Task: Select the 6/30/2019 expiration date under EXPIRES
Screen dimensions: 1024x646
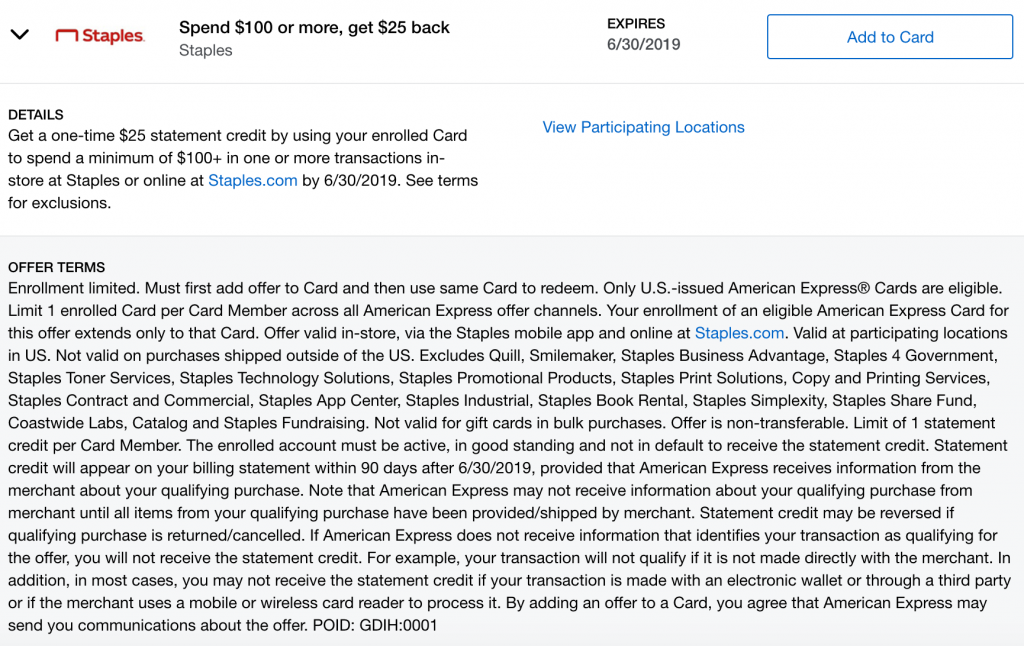Action: coord(643,44)
